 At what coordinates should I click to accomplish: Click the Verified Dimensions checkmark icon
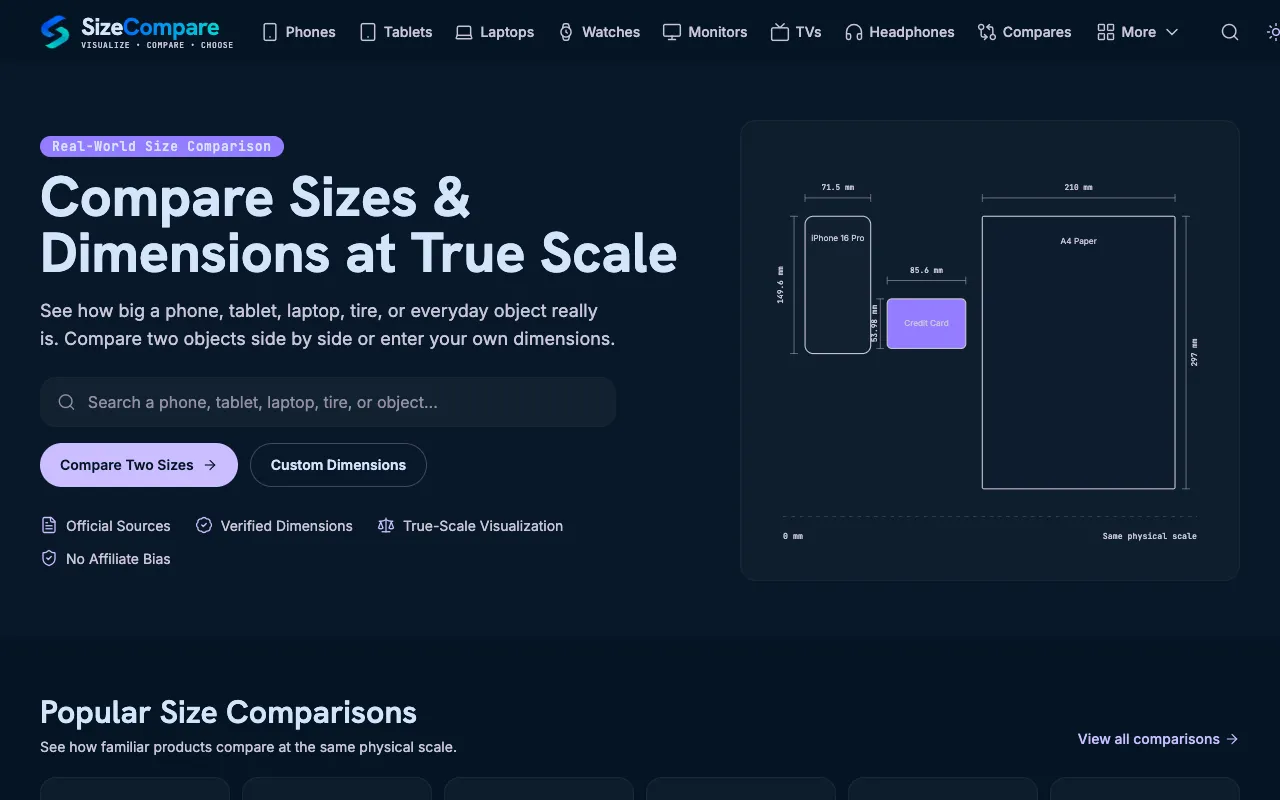(204, 525)
